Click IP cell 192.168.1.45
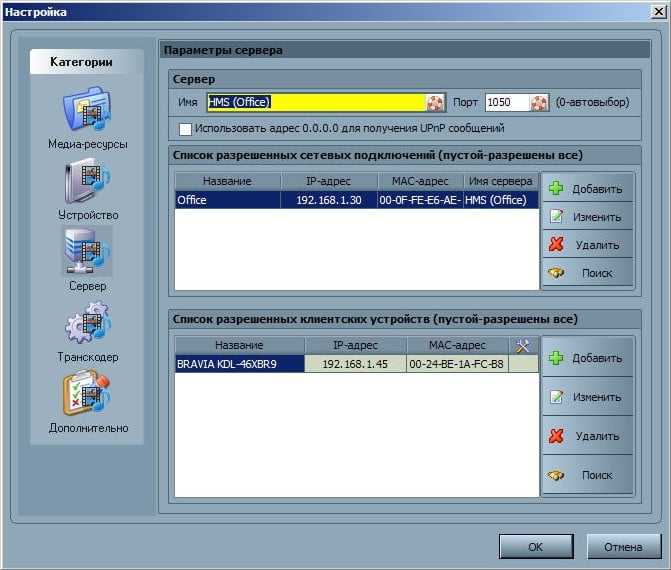Viewport: 671px width, 570px height. point(355,364)
